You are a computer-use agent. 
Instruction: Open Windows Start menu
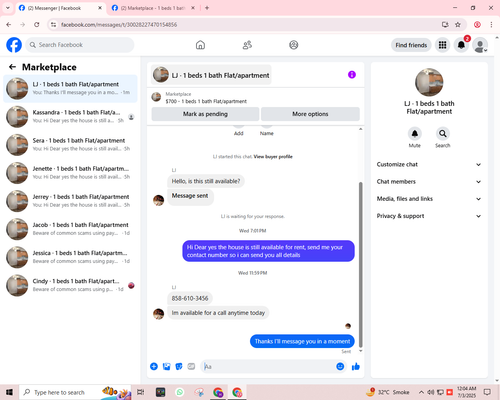[9, 392]
